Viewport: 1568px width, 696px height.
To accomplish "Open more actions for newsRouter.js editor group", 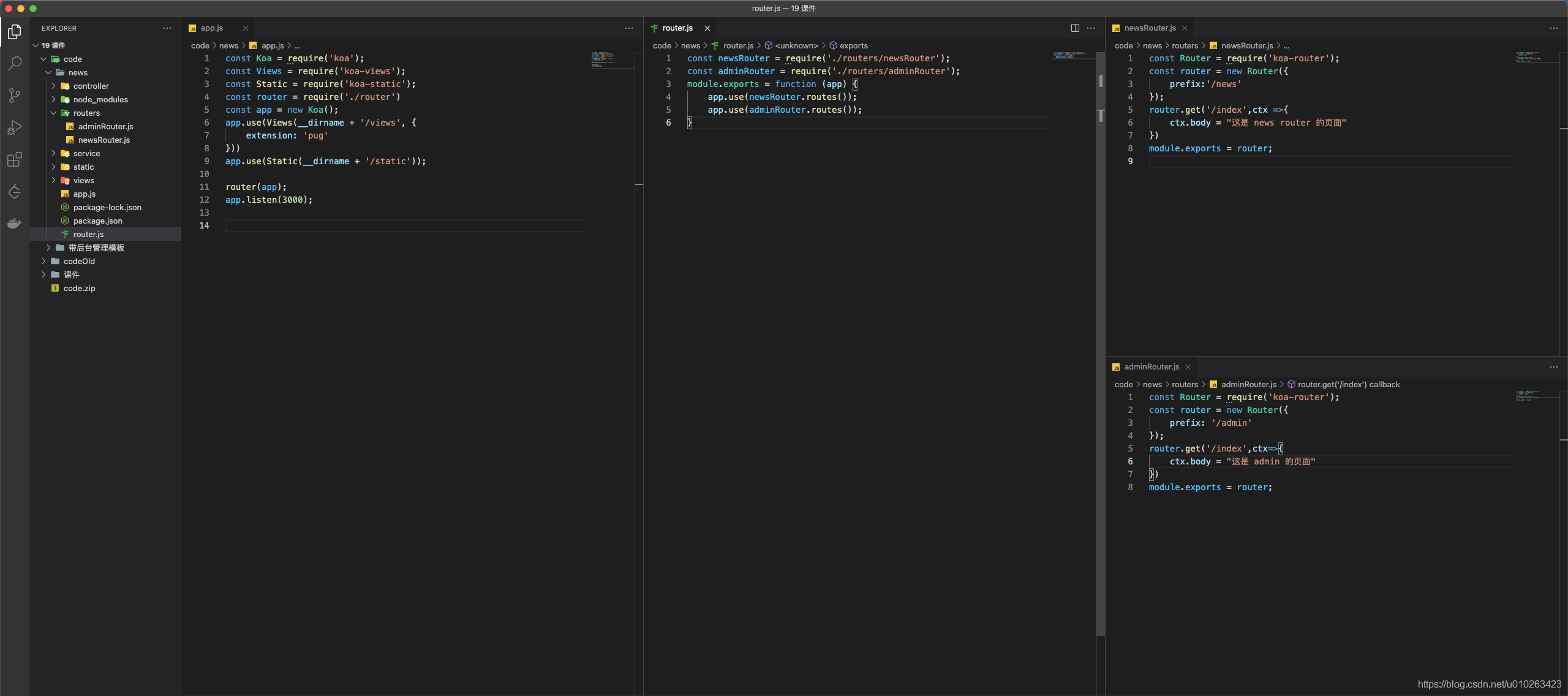I will pyautogui.click(x=1554, y=28).
